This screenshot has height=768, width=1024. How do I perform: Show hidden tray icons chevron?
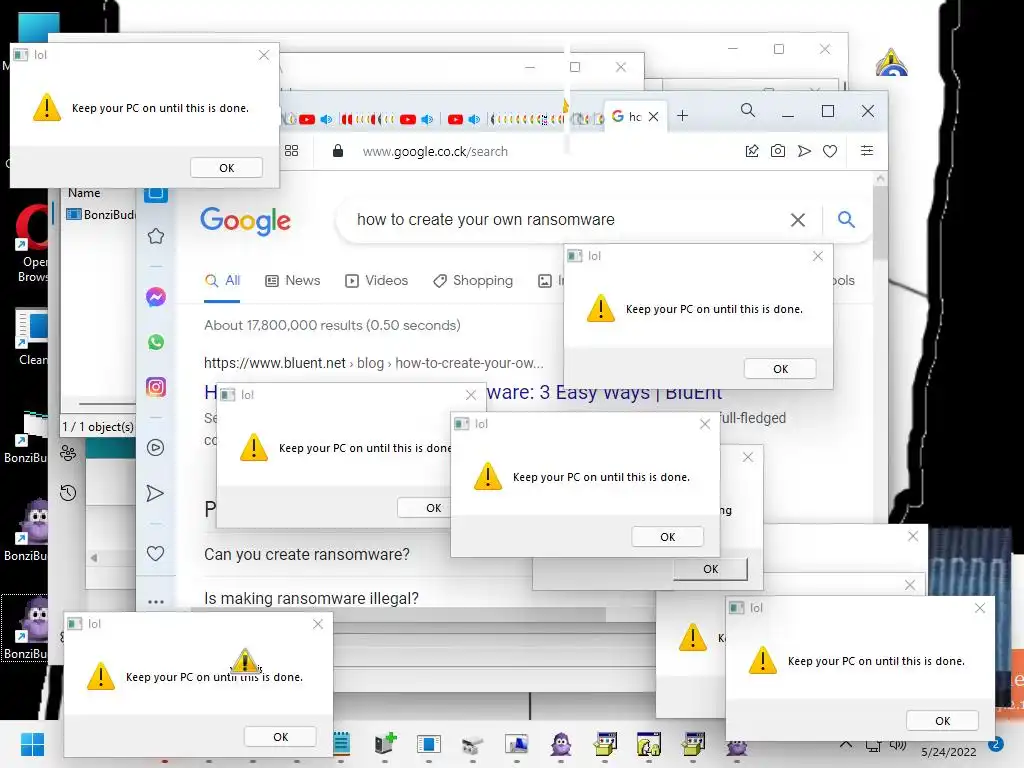[846, 744]
